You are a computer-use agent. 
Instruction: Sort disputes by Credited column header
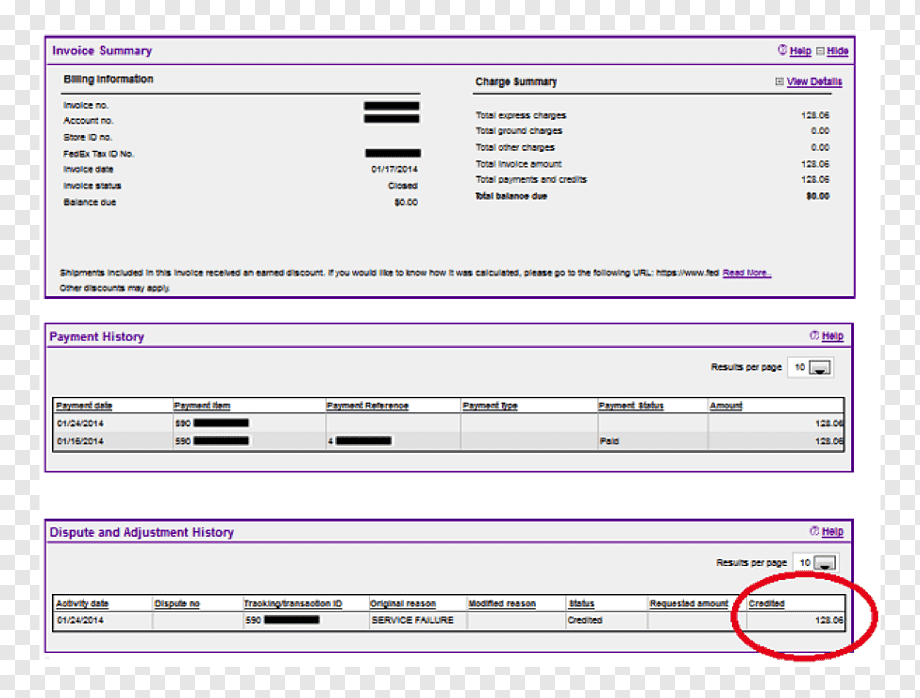click(766, 603)
